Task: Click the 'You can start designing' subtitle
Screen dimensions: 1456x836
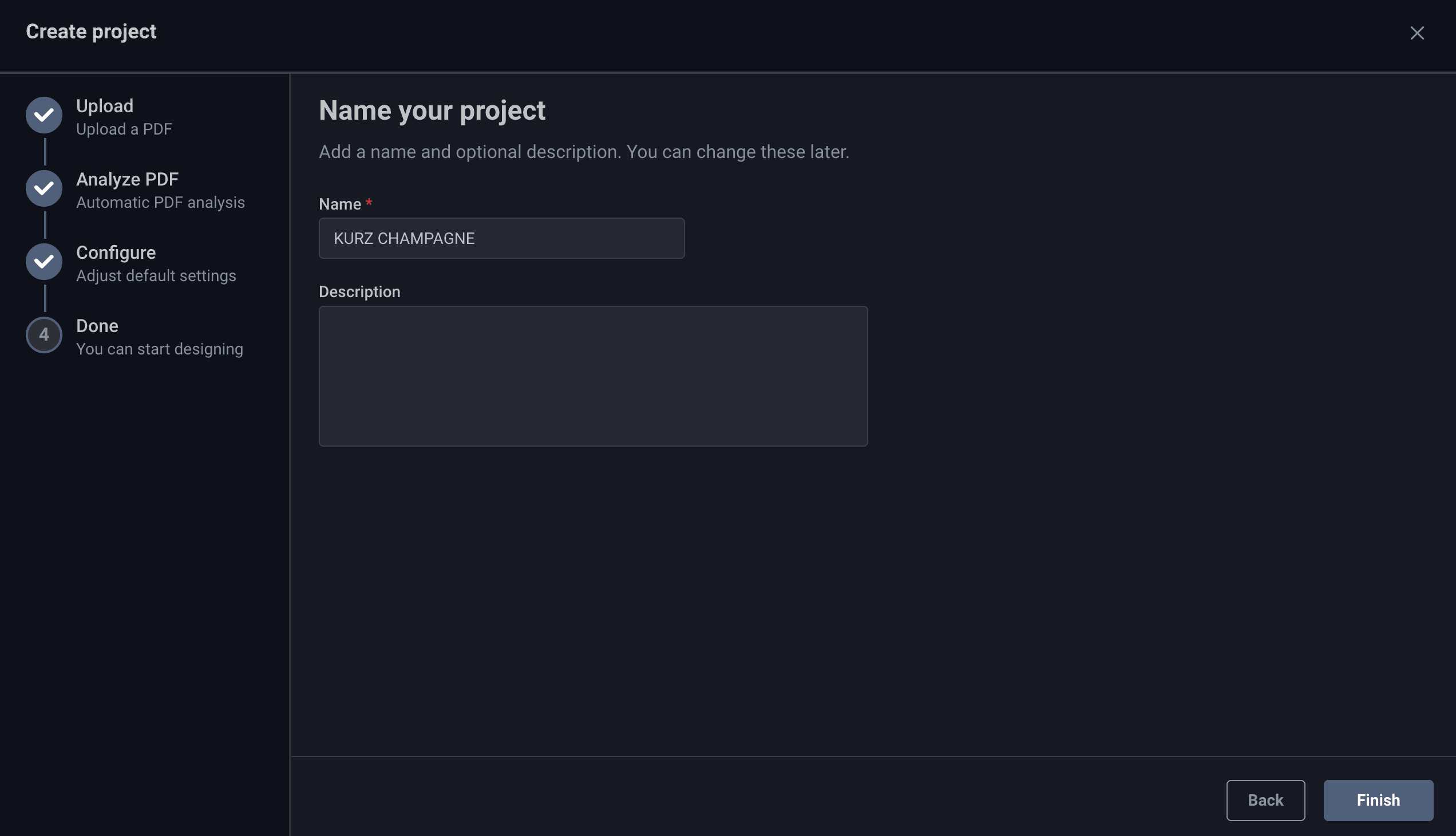Action: point(160,349)
